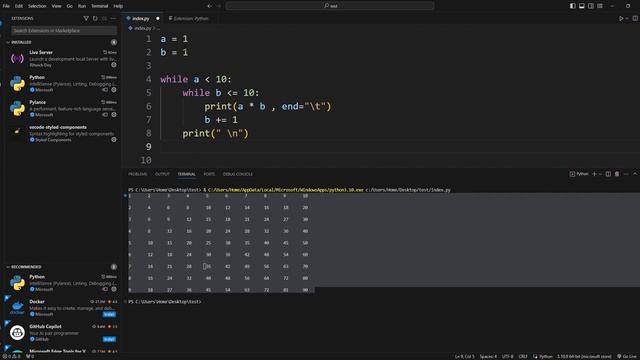Viewport: 640px width, 360px height.
Task: Create a new terminal with plus icon
Action: tap(594, 174)
